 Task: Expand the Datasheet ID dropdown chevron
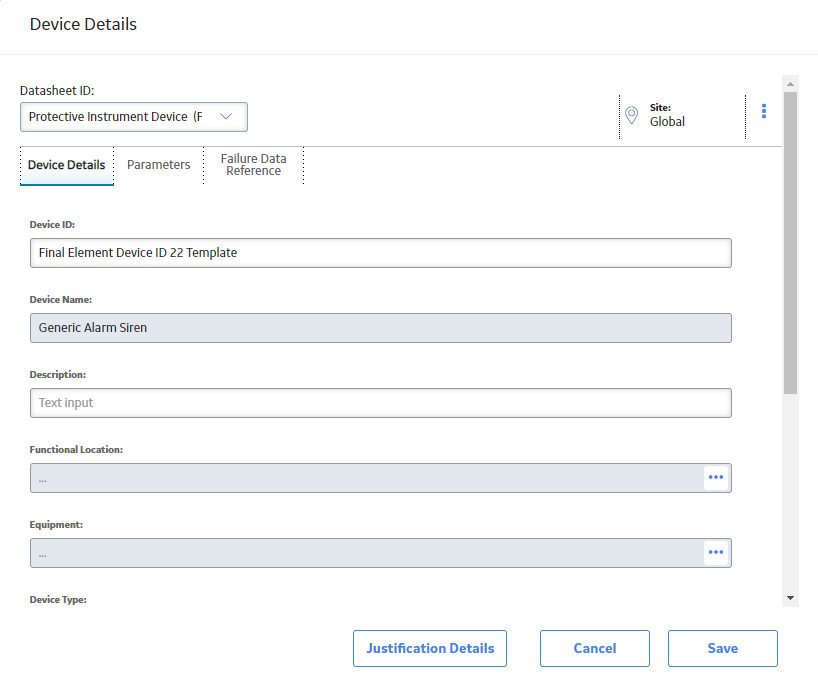click(x=226, y=116)
